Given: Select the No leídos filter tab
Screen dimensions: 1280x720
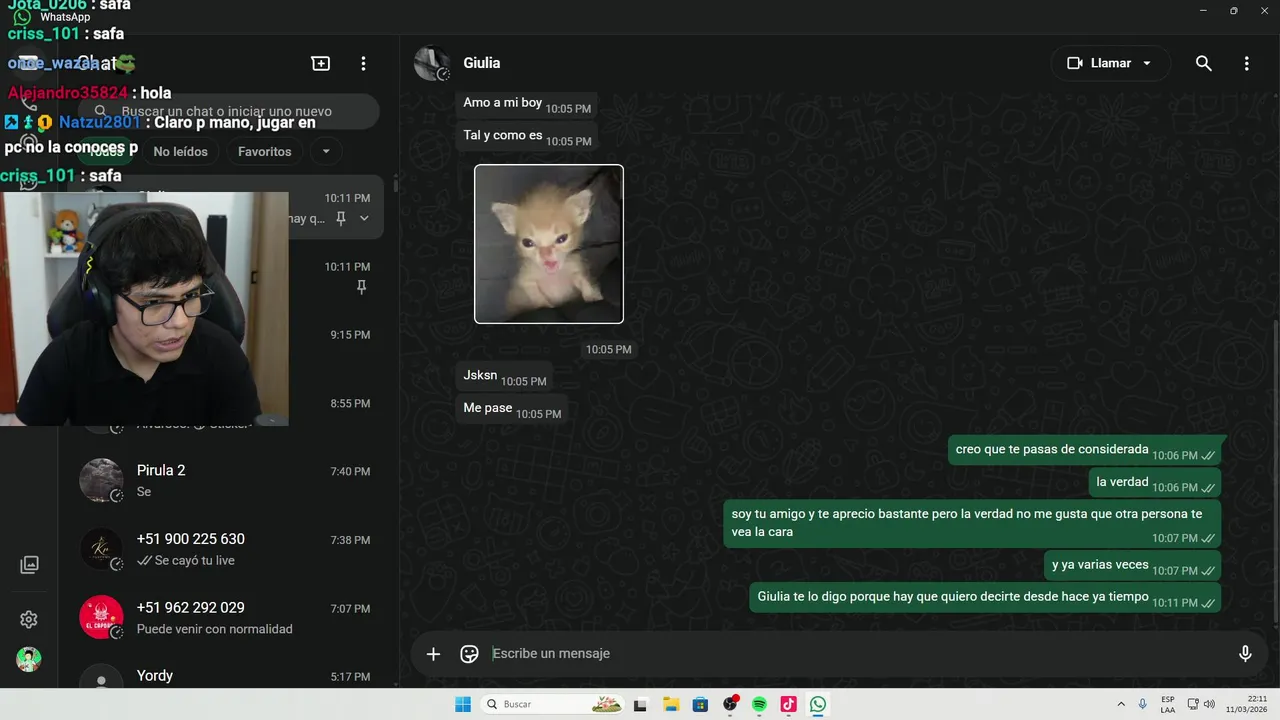Looking at the screenshot, I should (x=181, y=152).
